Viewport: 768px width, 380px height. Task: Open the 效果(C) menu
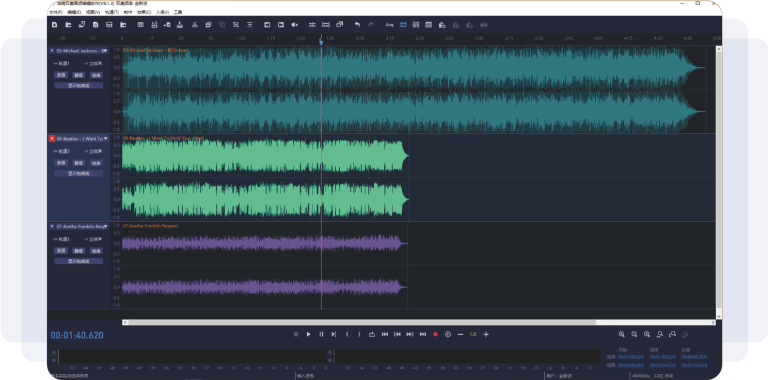[144, 11]
